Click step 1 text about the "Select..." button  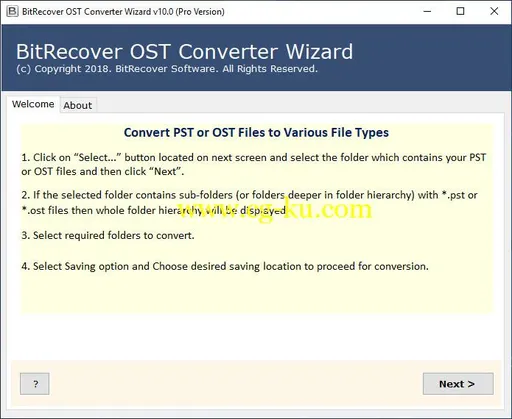[x=254, y=164]
